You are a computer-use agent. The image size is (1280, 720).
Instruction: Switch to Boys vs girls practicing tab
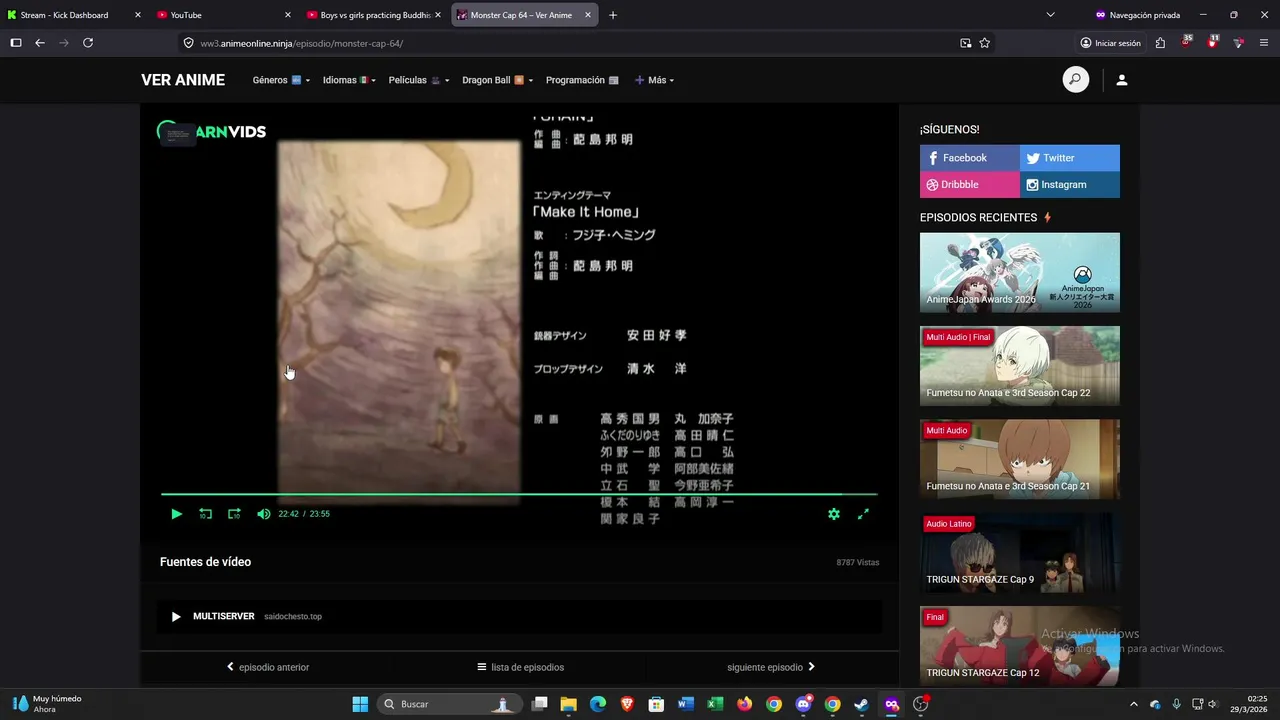[x=374, y=15]
